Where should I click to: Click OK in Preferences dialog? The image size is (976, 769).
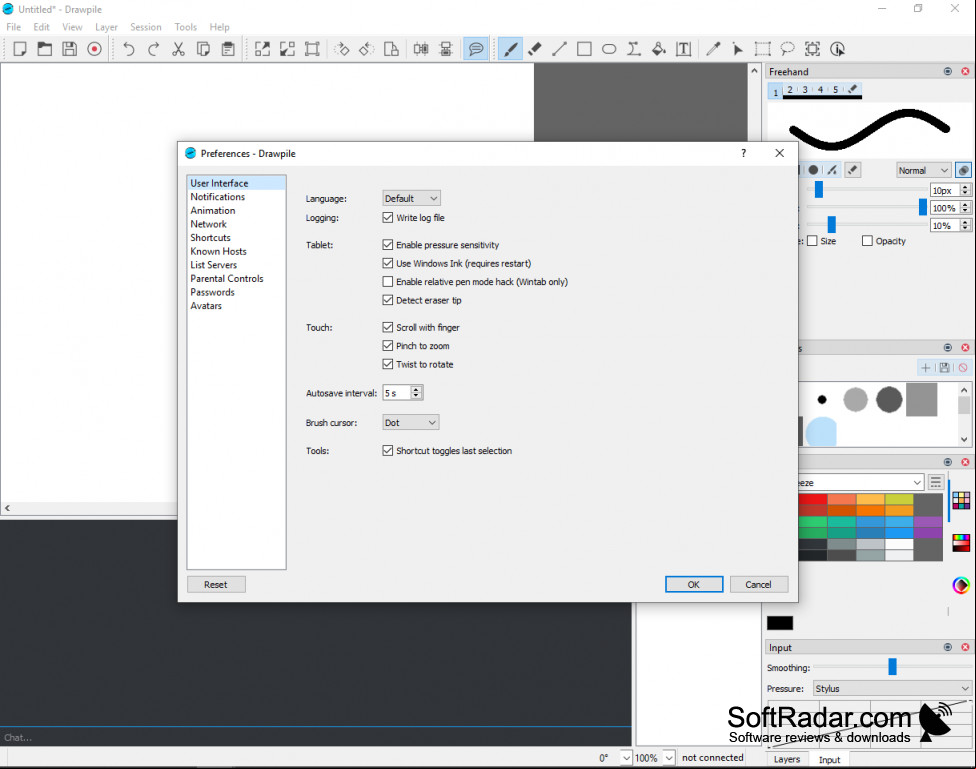(693, 584)
